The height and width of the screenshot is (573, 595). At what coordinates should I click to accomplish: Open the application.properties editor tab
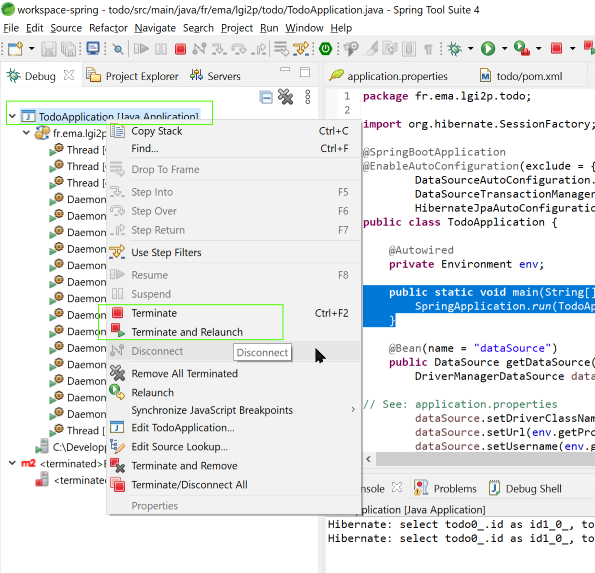pyautogui.click(x=389, y=76)
